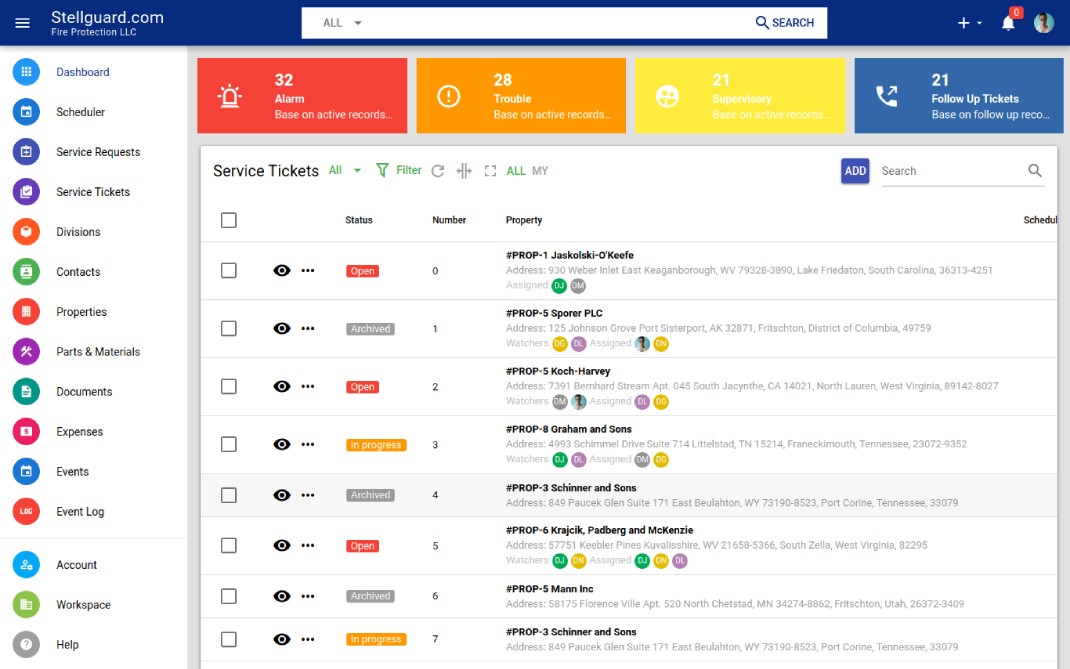Open the Service Tickets All status dropdown
This screenshot has width=1070, height=669.
(x=345, y=171)
